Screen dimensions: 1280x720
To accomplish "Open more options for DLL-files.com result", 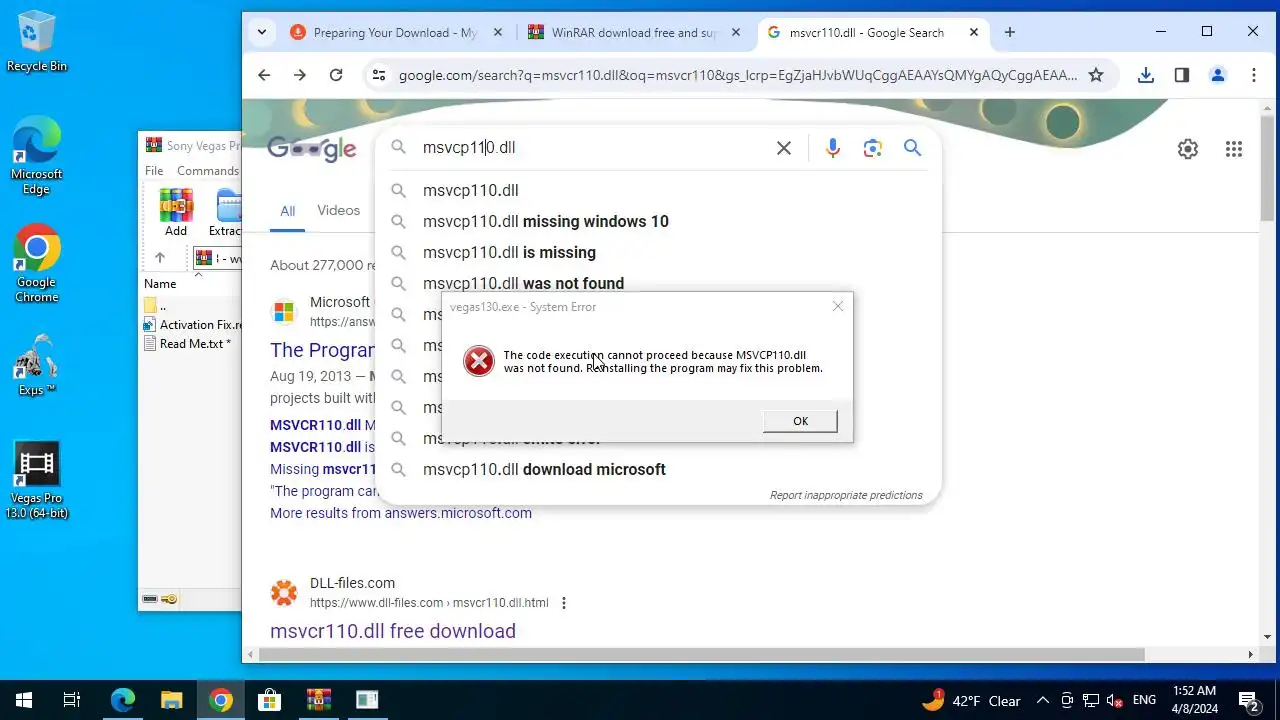I will (564, 603).
